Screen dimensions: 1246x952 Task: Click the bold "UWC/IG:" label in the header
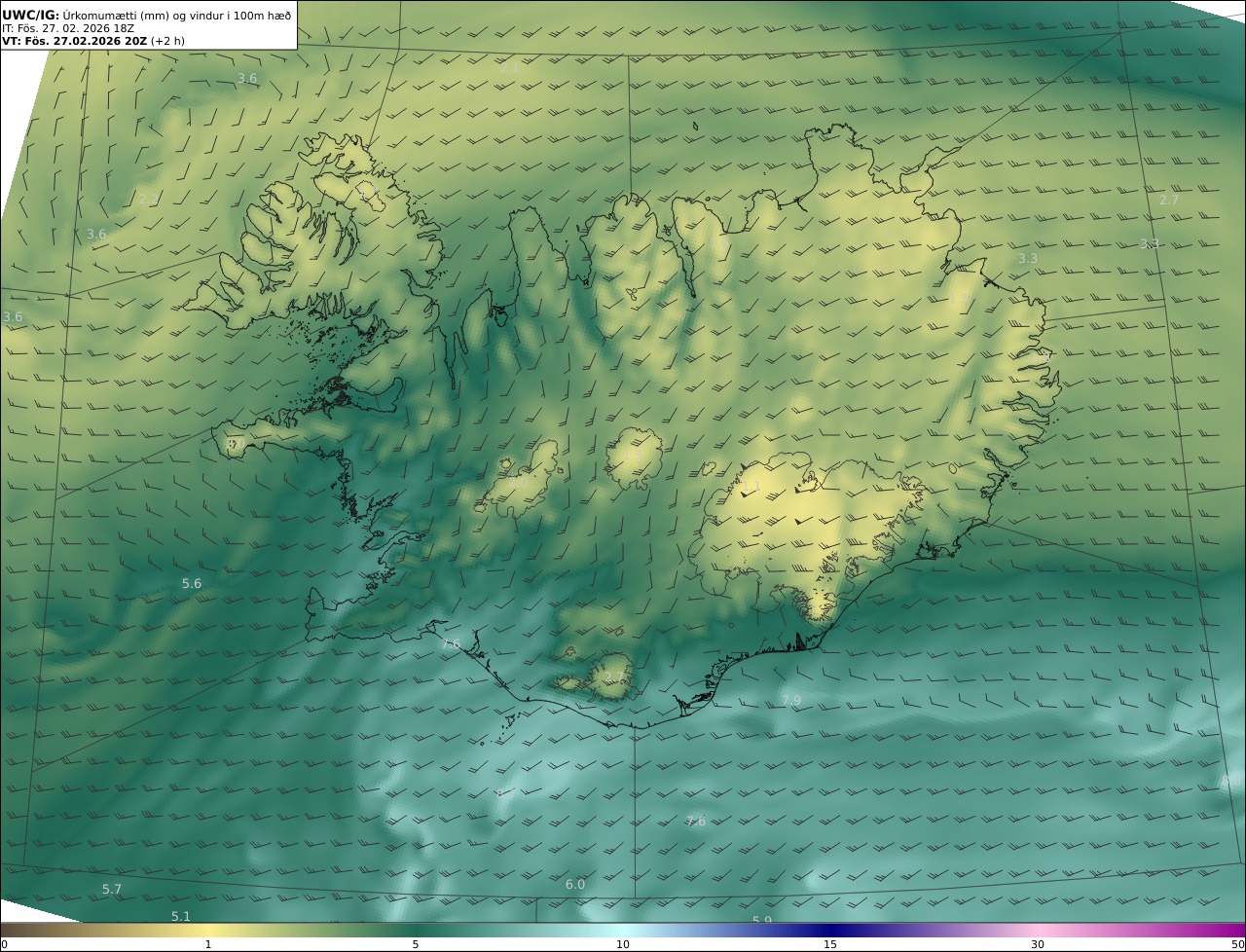pyautogui.click(x=31, y=15)
